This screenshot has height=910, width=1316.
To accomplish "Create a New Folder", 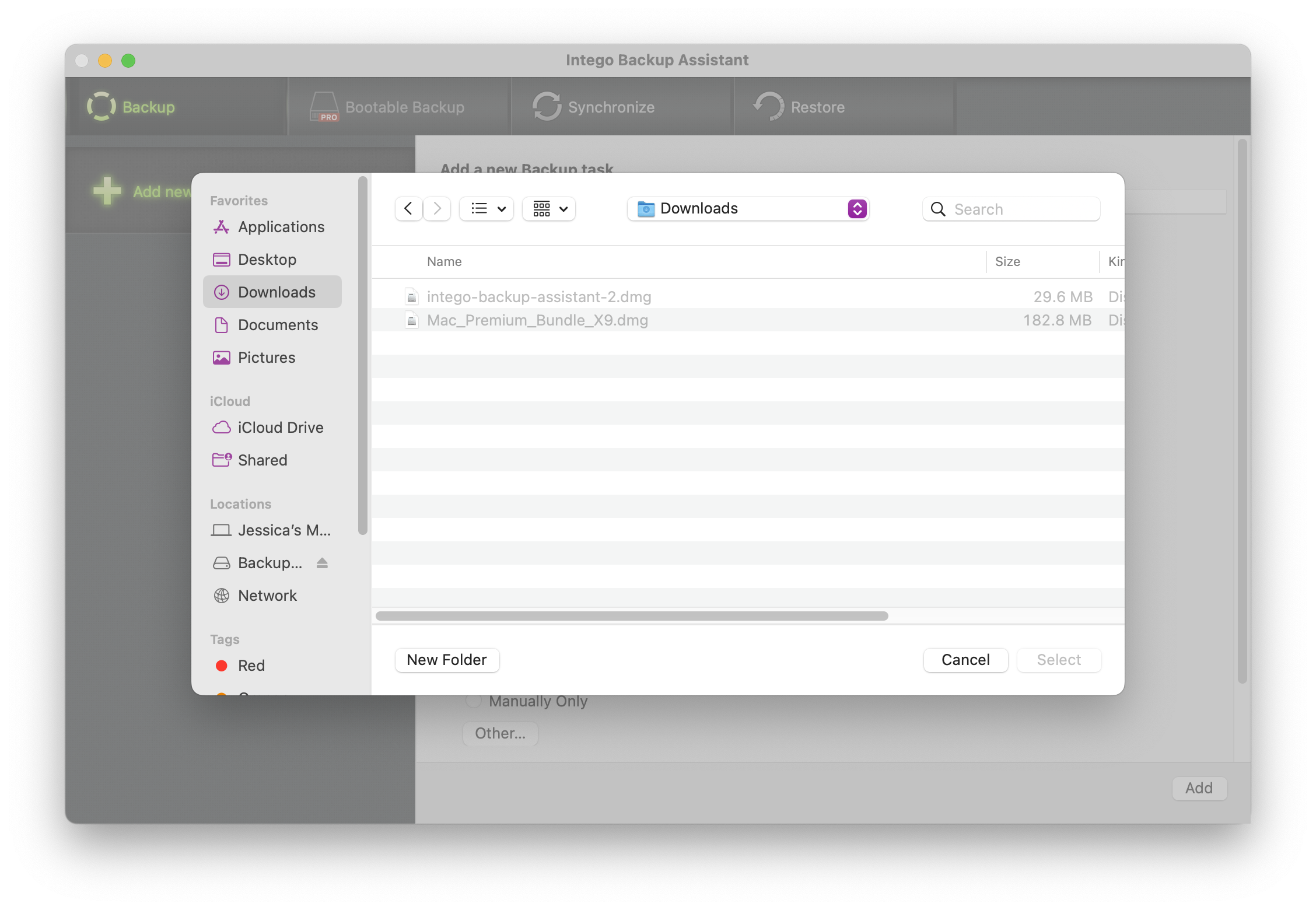I will 447,660.
